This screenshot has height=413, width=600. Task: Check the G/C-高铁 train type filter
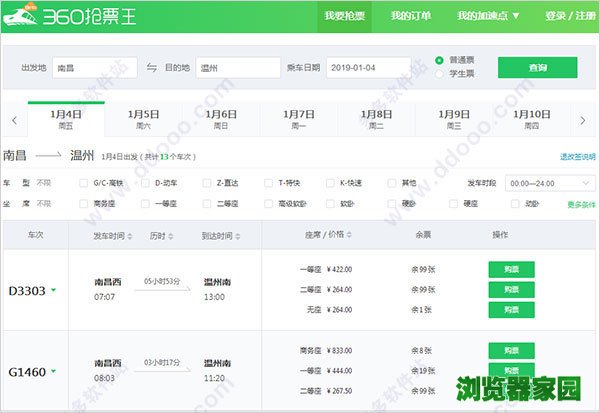coord(84,184)
